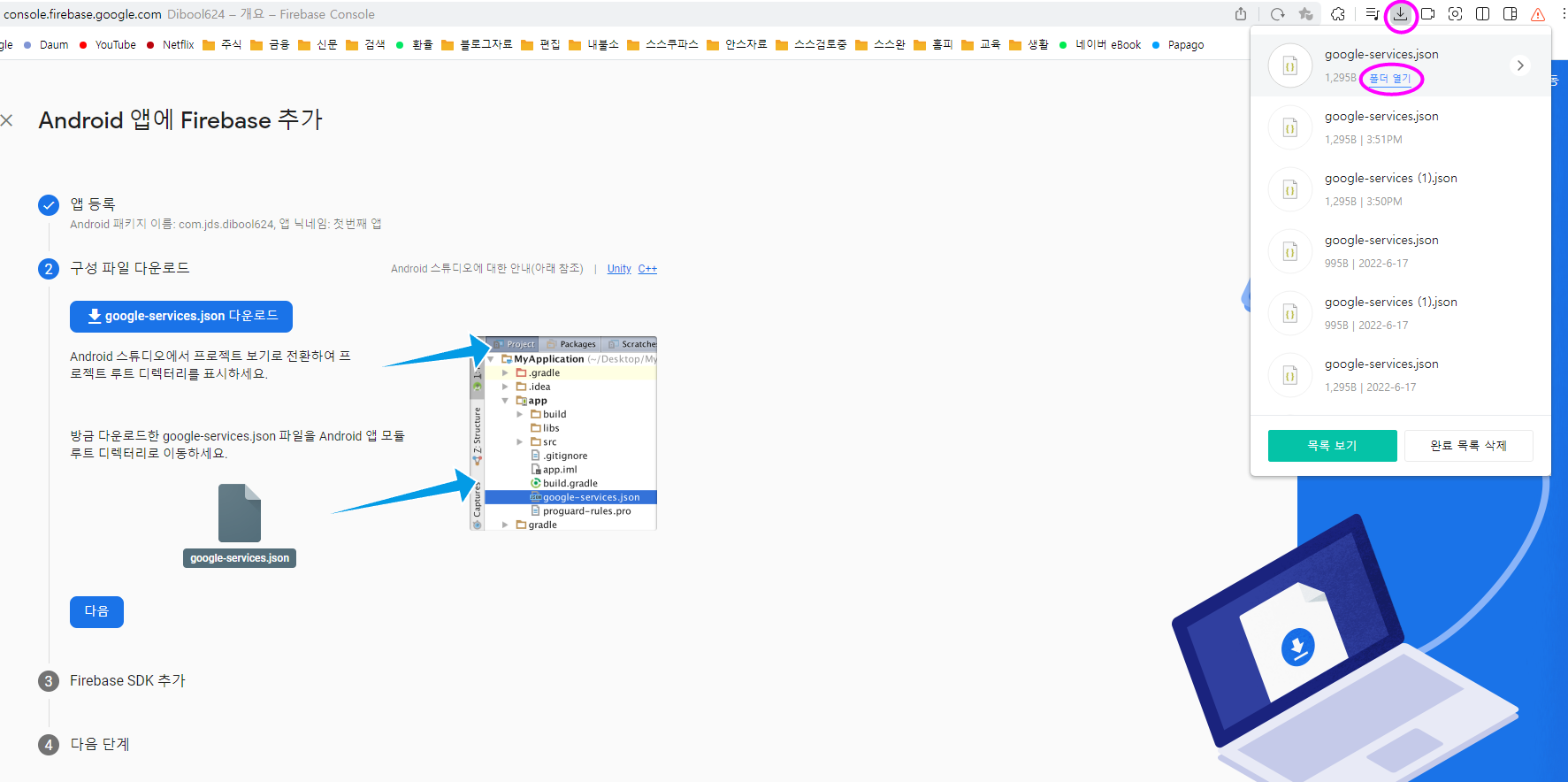Screen dimensions: 1568x782
Task: Expand the 편집 bookmark folder
Action: point(540,45)
